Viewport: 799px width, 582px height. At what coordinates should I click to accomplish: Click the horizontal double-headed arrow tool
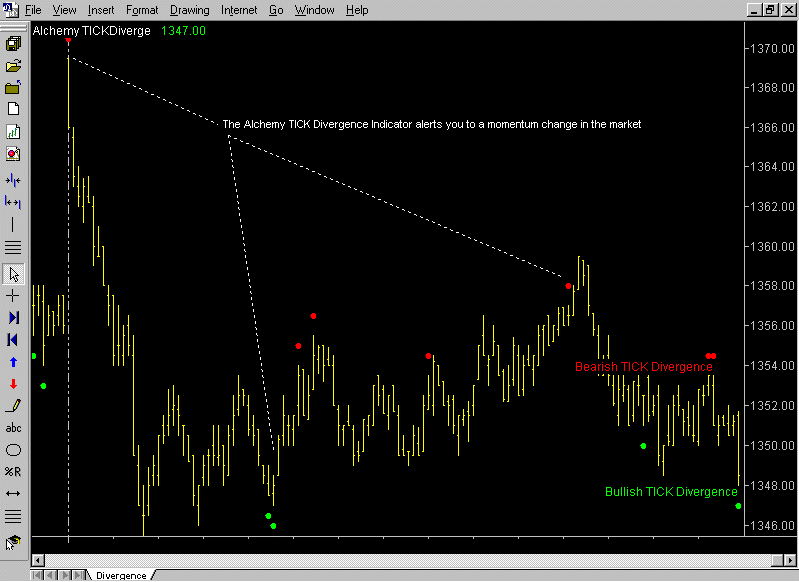(x=13, y=493)
